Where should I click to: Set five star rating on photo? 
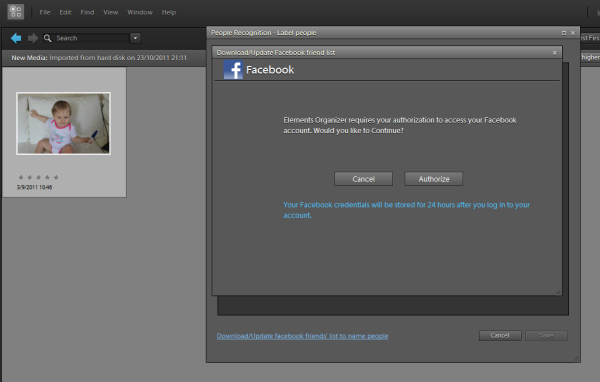point(56,177)
